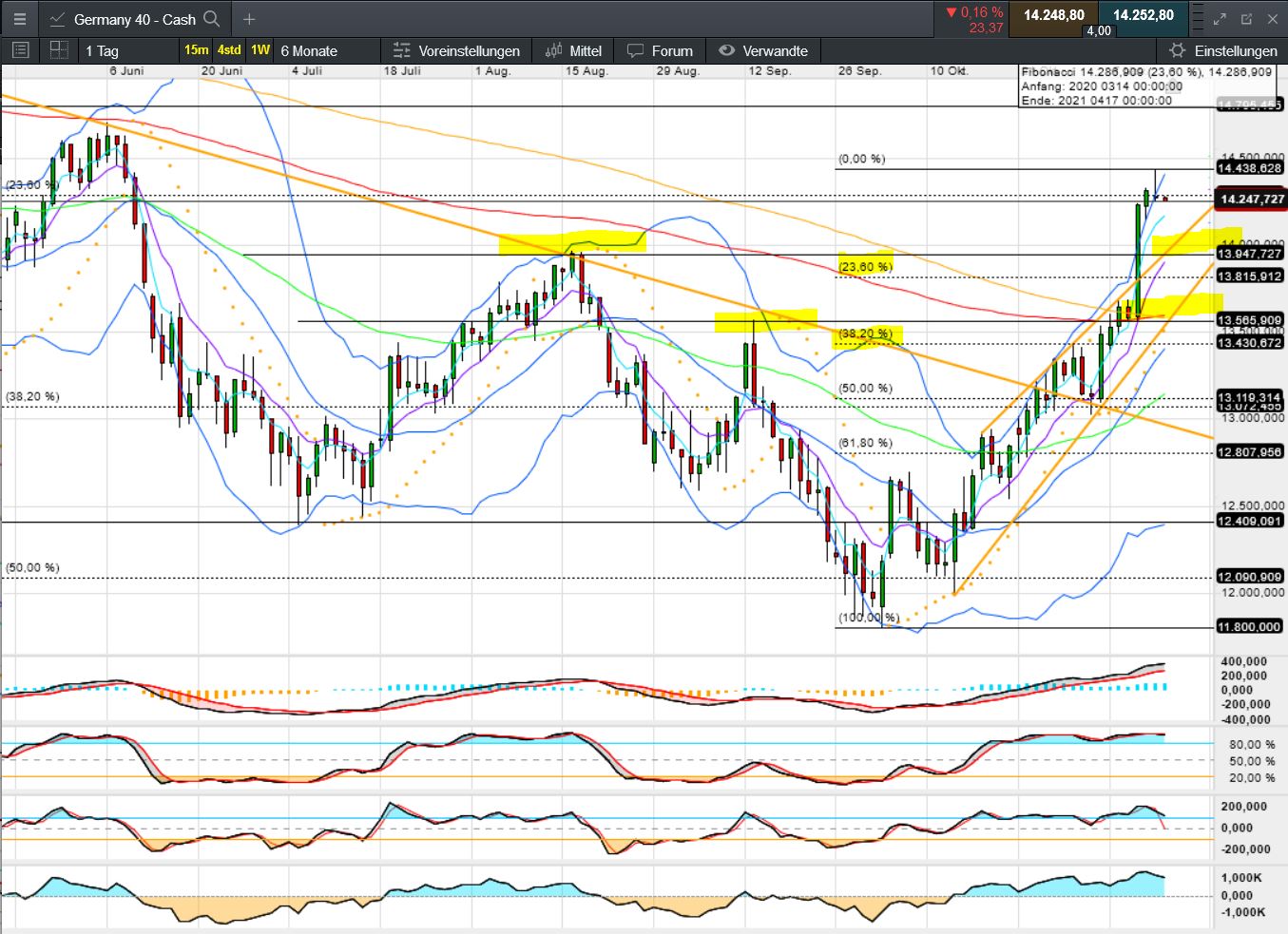Image resolution: width=1288 pixels, height=934 pixels.
Task: Click the Fibonacci (61,80 %) level label
Action: (865, 443)
